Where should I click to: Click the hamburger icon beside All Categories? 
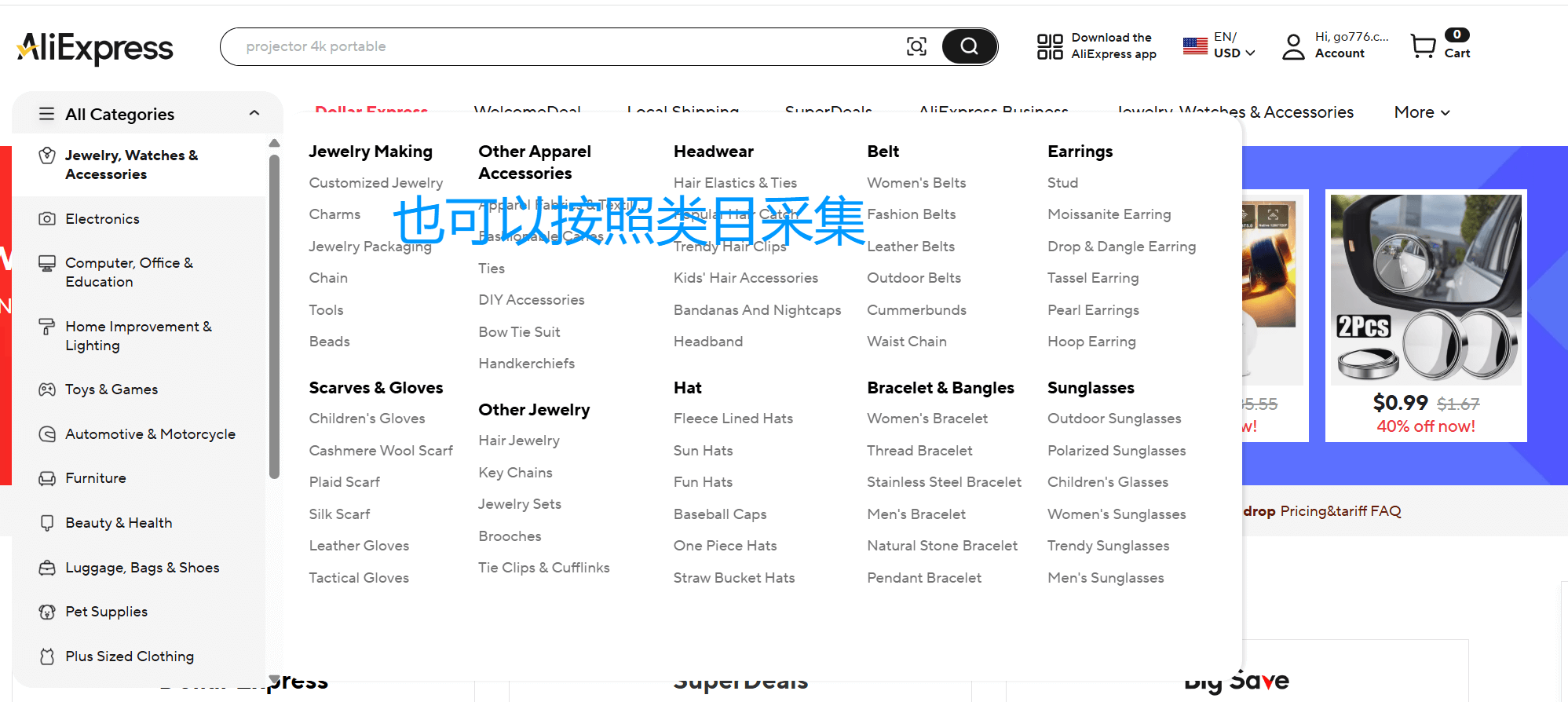pos(47,114)
